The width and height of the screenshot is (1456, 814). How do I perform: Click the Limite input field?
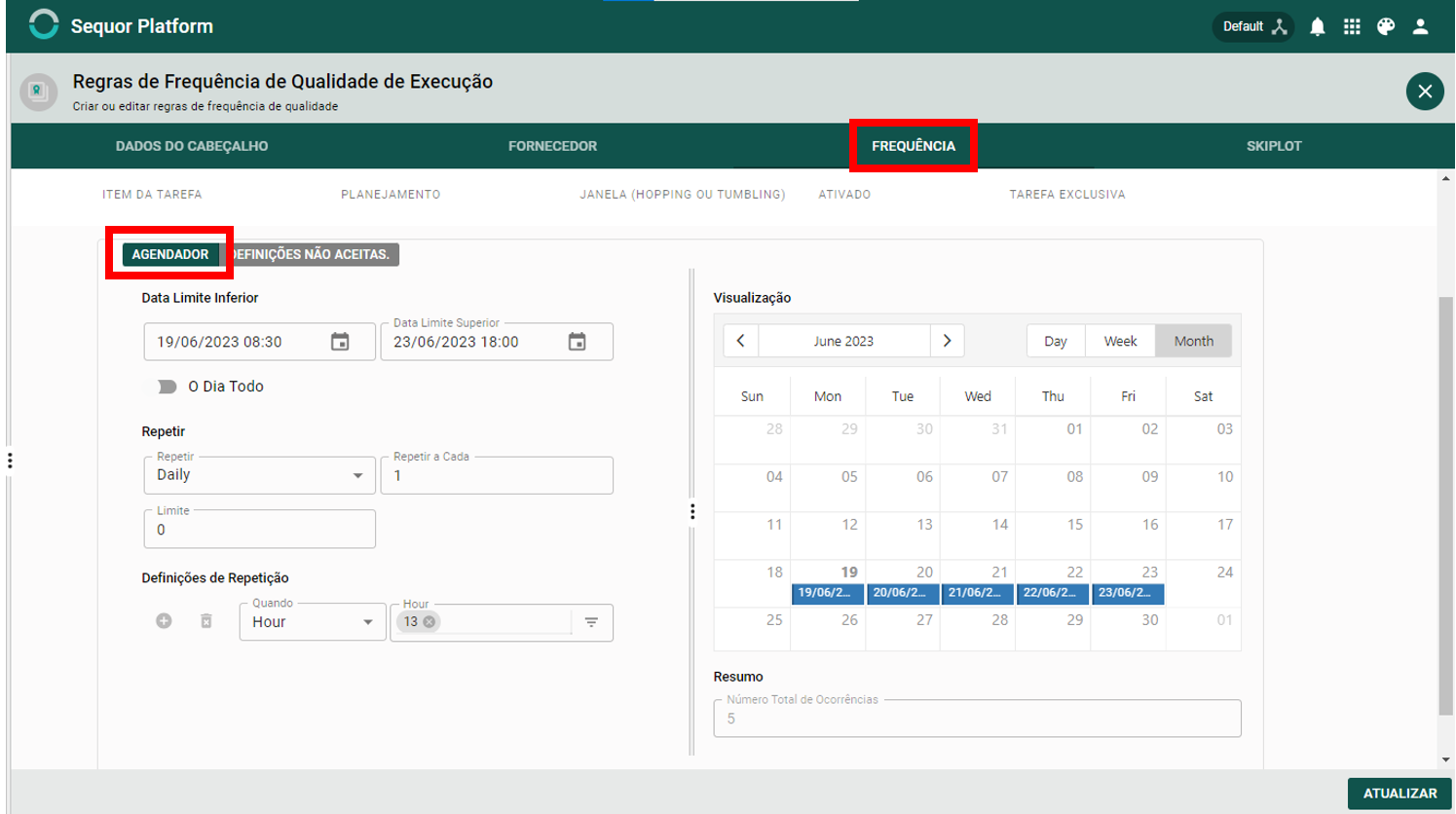259,530
